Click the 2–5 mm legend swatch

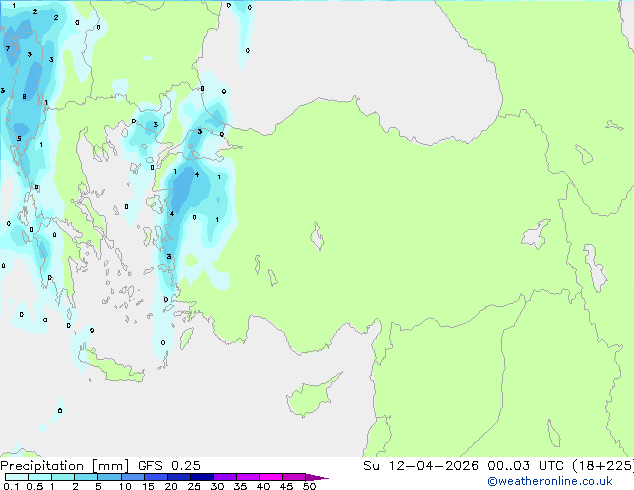coord(86,477)
